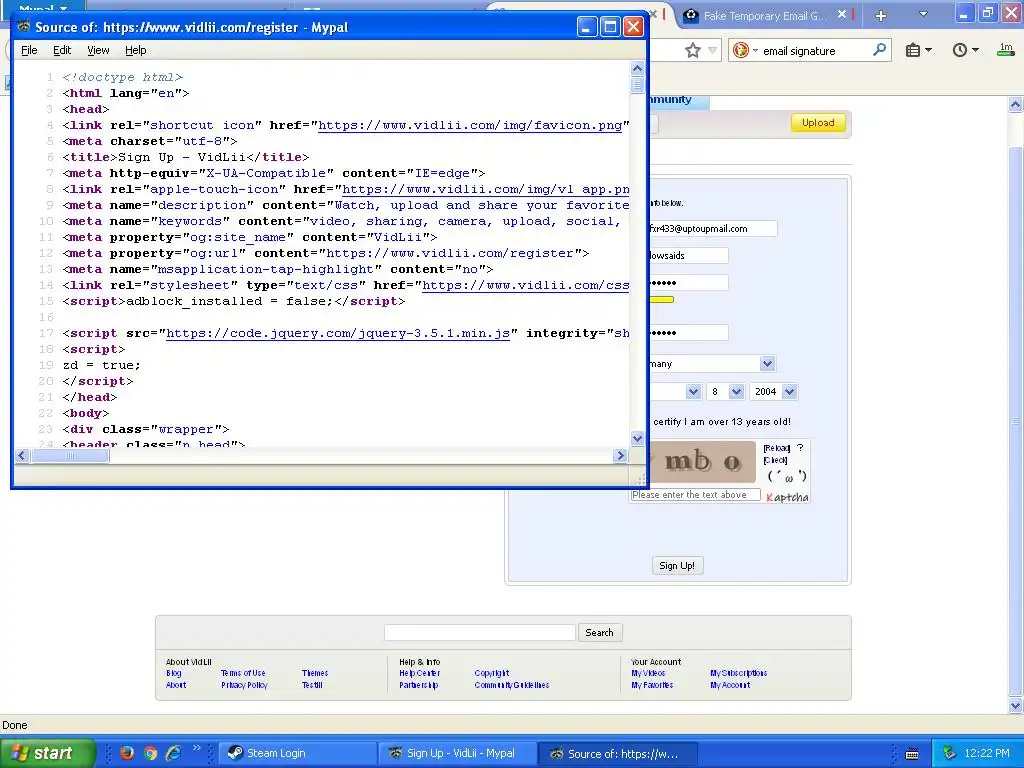Open the Help menu in source viewer
The width and height of the screenshot is (1024, 768).
[135, 50]
